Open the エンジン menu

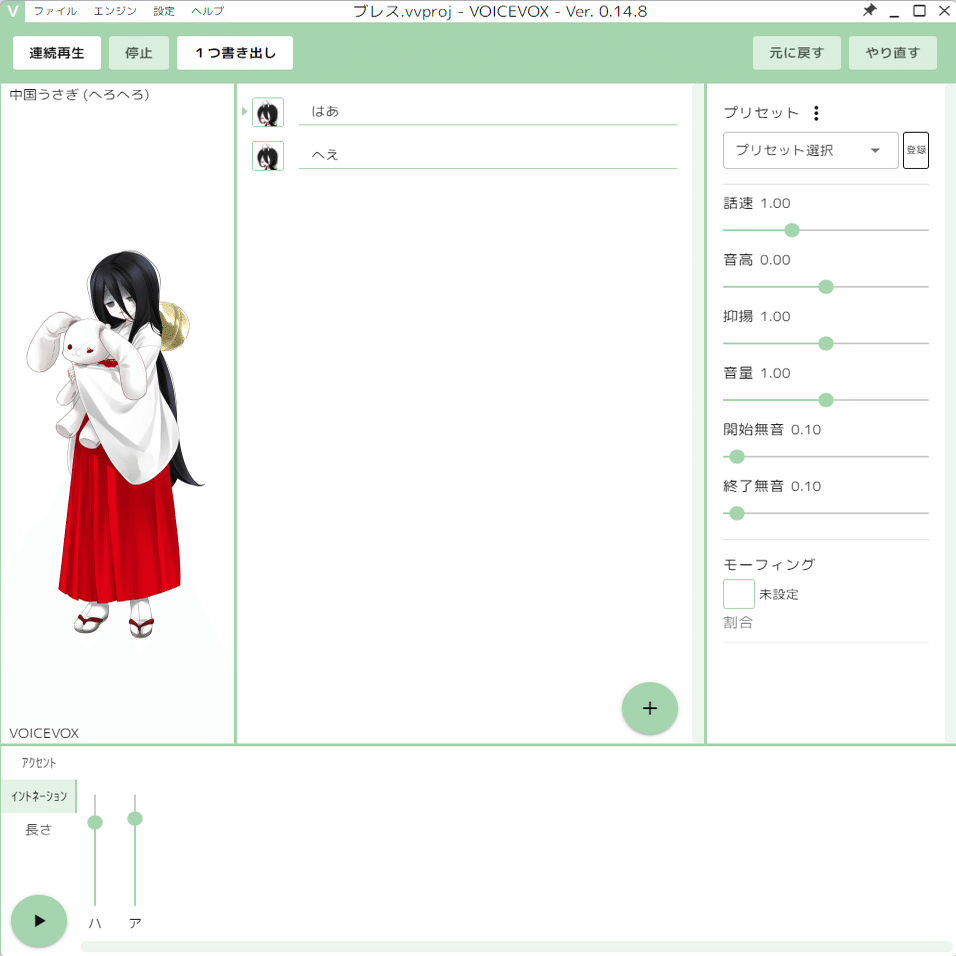pyautogui.click(x=115, y=11)
